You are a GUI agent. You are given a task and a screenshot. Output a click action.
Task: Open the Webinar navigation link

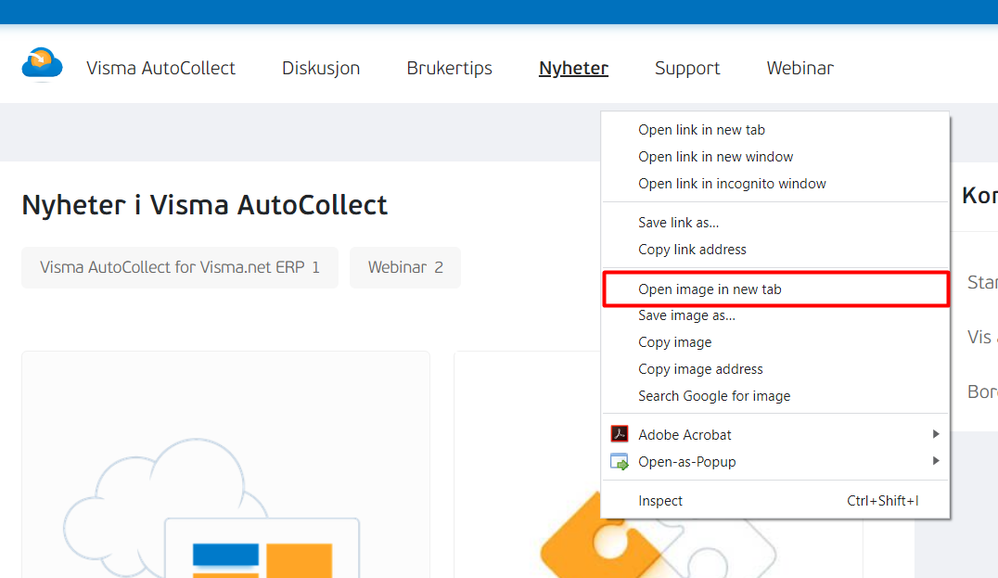(x=800, y=68)
